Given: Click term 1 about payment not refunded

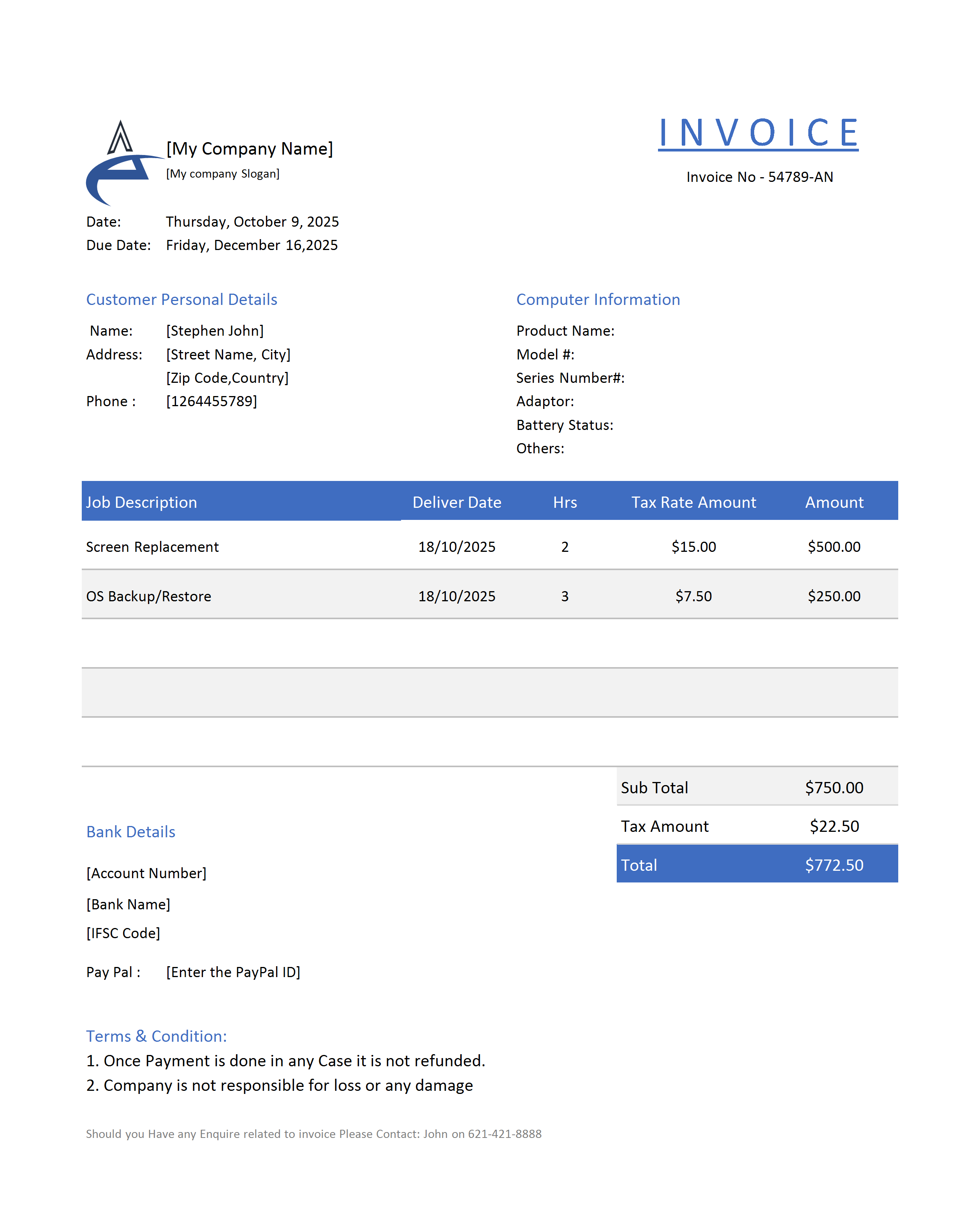Looking at the screenshot, I should [x=285, y=1061].
